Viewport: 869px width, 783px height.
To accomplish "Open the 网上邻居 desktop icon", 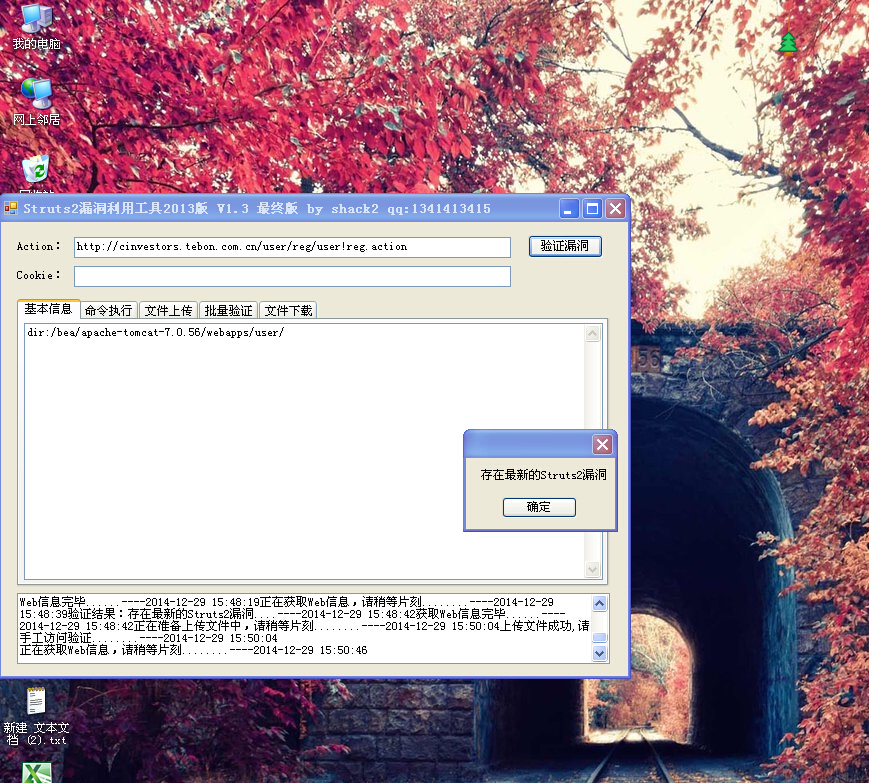I will click(x=37, y=103).
